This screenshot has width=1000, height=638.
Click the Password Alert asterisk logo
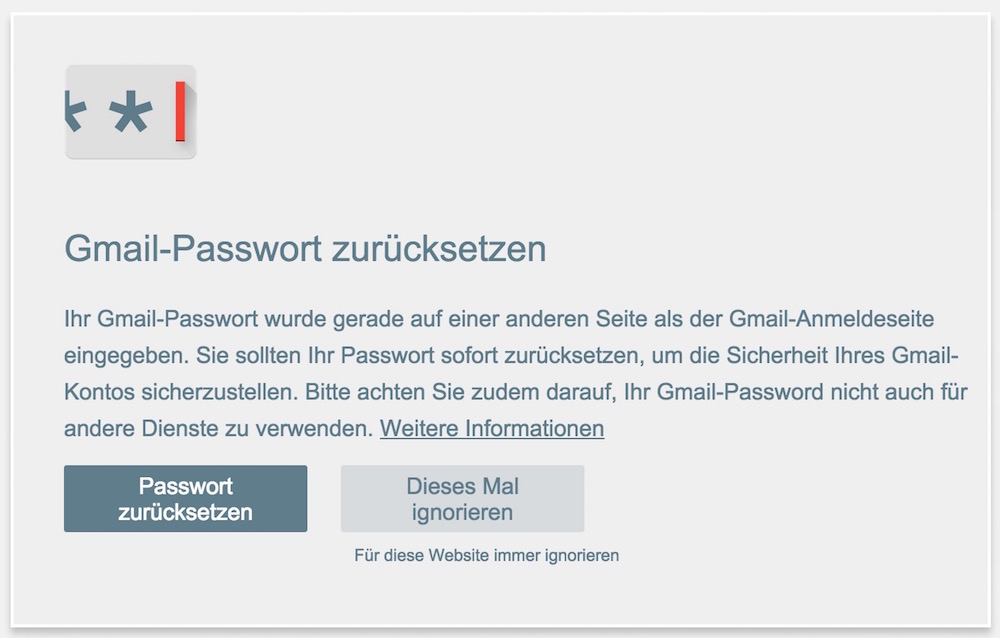click(x=131, y=112)
